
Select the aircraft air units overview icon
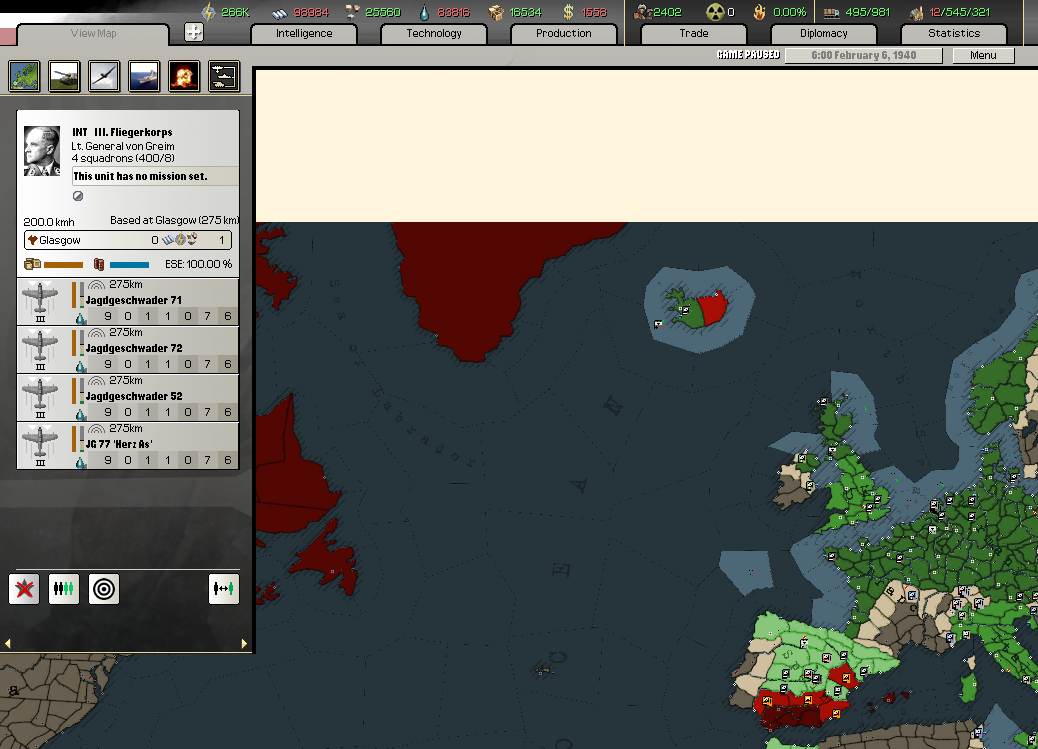point(104,76)
